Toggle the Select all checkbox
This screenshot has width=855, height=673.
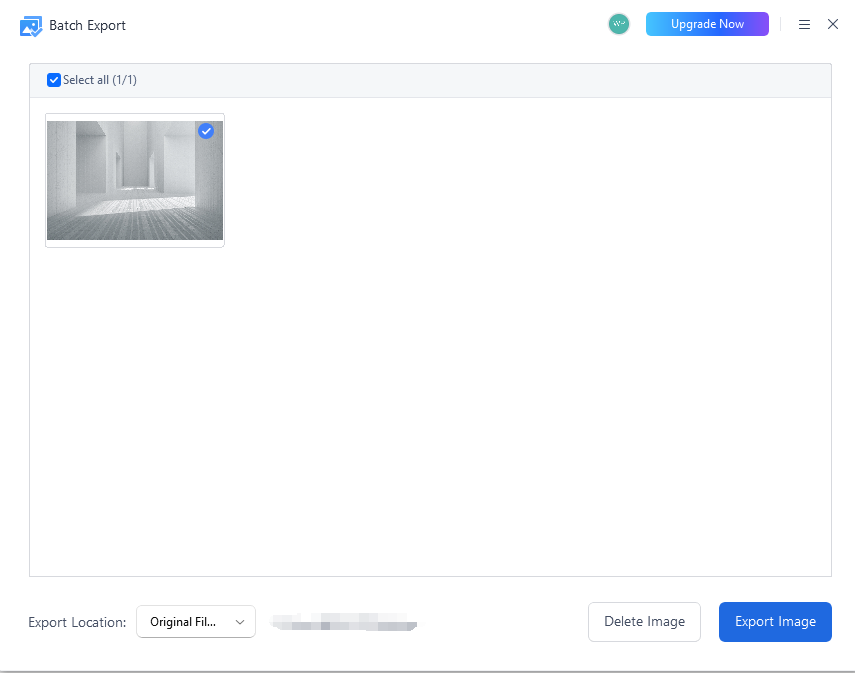53,80
